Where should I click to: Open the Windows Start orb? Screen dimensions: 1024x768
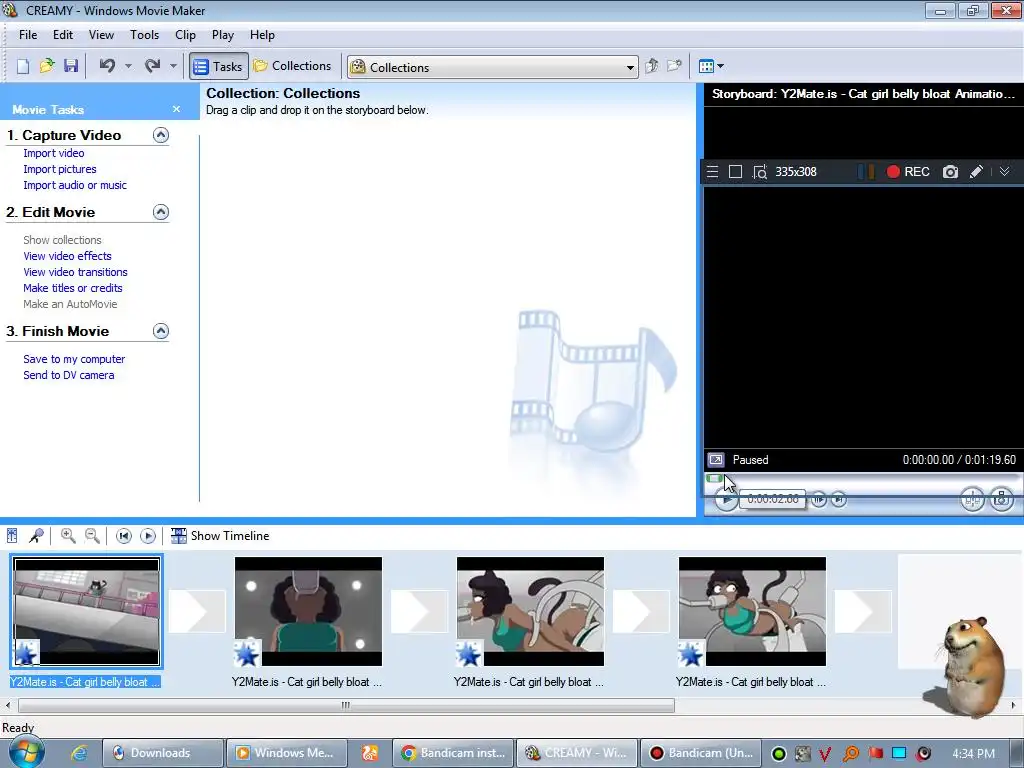[25, 752]
